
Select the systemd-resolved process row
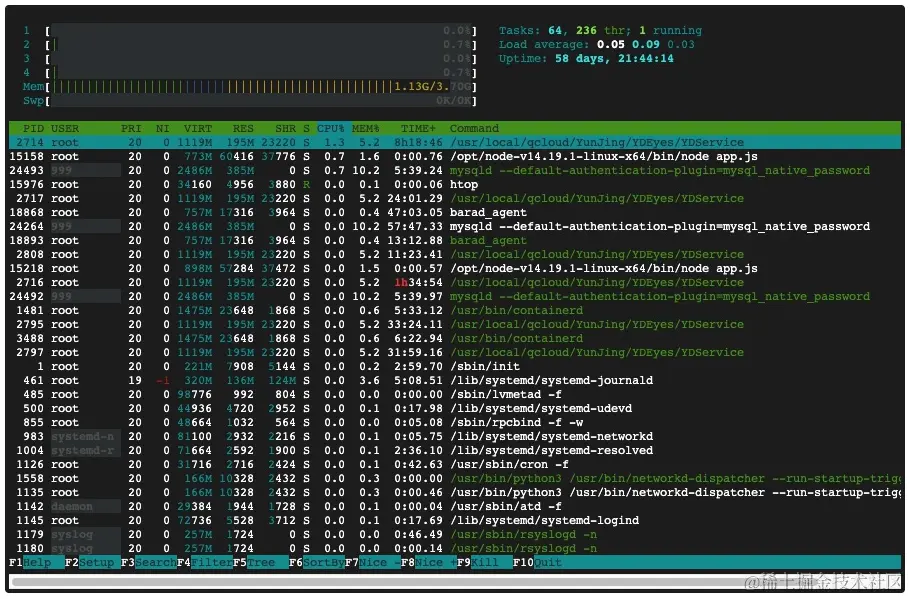point(455,450)
